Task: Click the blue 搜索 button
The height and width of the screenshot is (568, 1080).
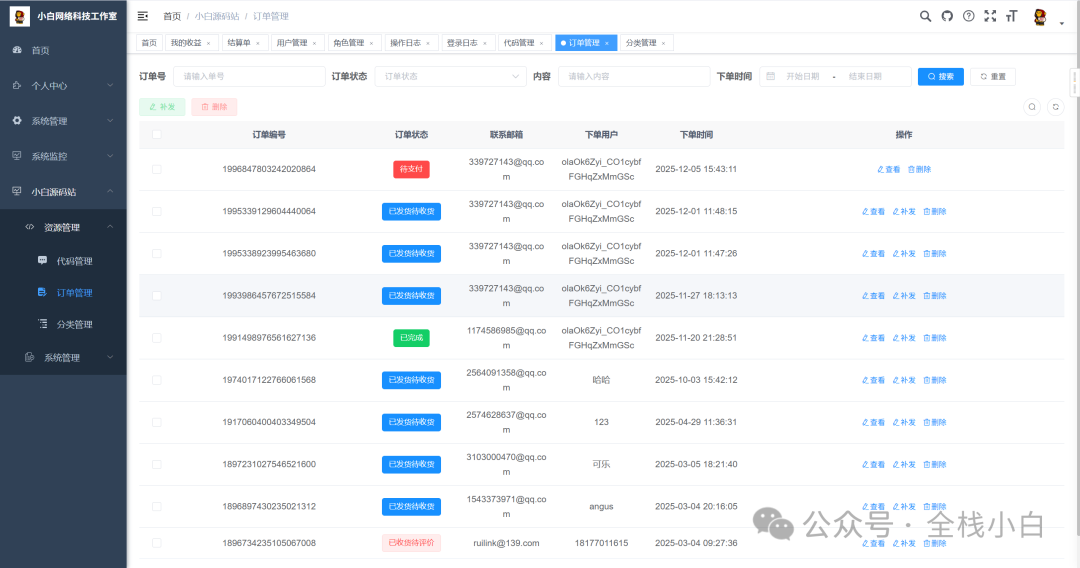Action: 940,76
